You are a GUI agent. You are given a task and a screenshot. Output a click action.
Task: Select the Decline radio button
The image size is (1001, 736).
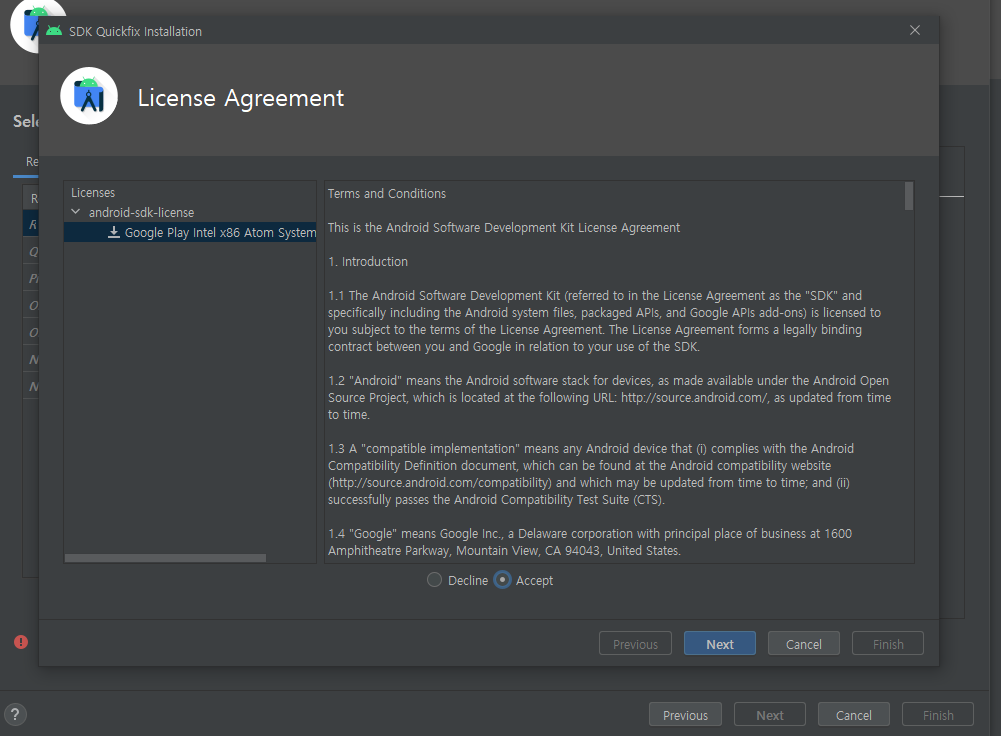(x=434, y=580)
